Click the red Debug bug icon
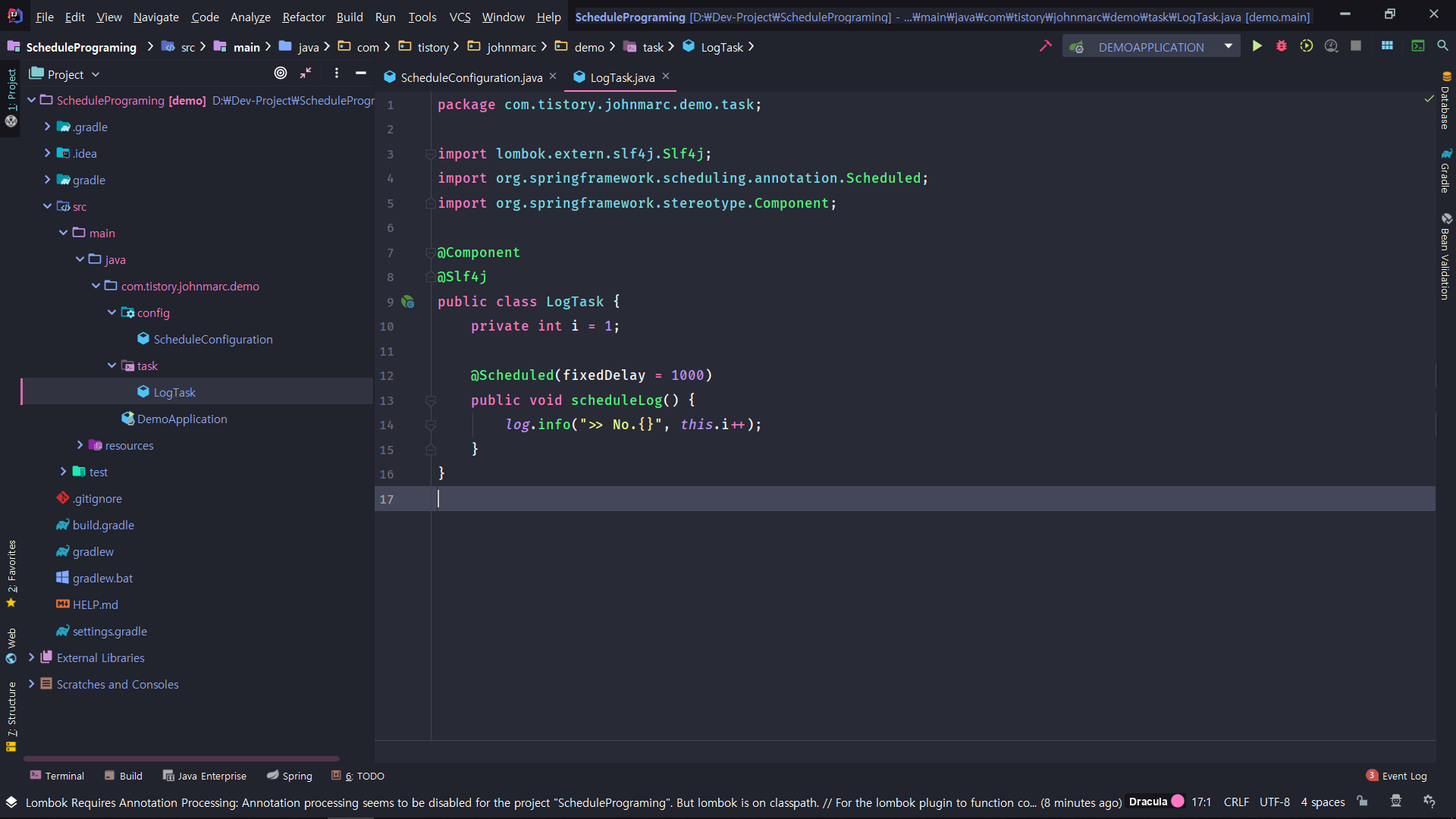 (x=1282, y=46)
